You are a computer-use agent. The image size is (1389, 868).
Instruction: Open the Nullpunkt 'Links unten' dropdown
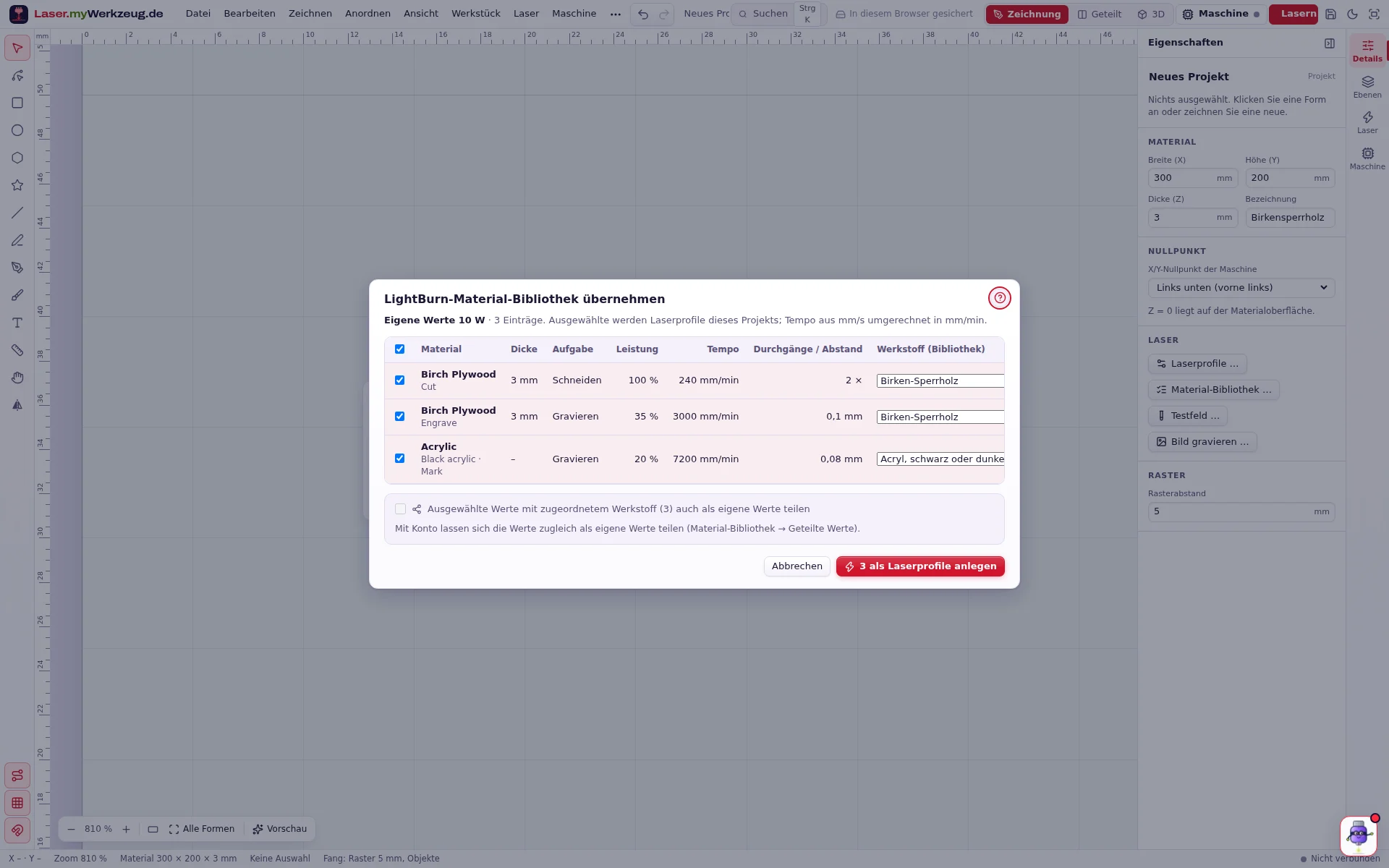[x=1241, y=288]
